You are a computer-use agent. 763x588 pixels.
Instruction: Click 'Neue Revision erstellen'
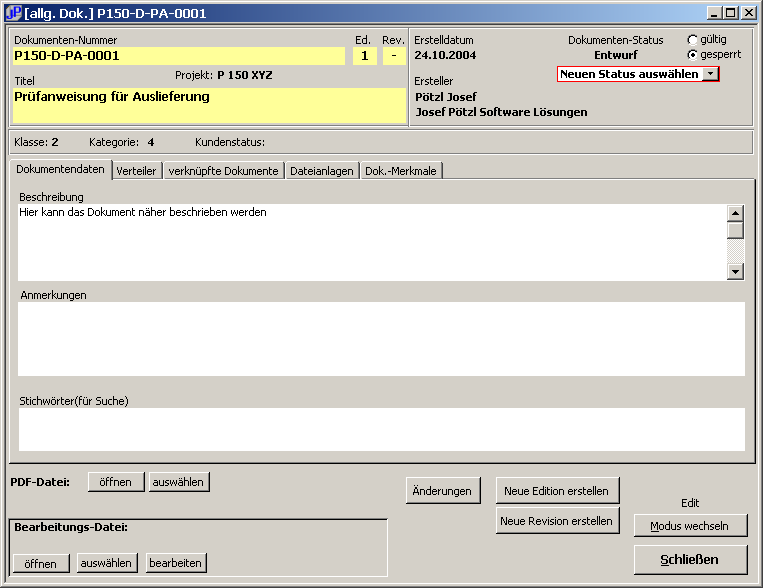[557, 521]
